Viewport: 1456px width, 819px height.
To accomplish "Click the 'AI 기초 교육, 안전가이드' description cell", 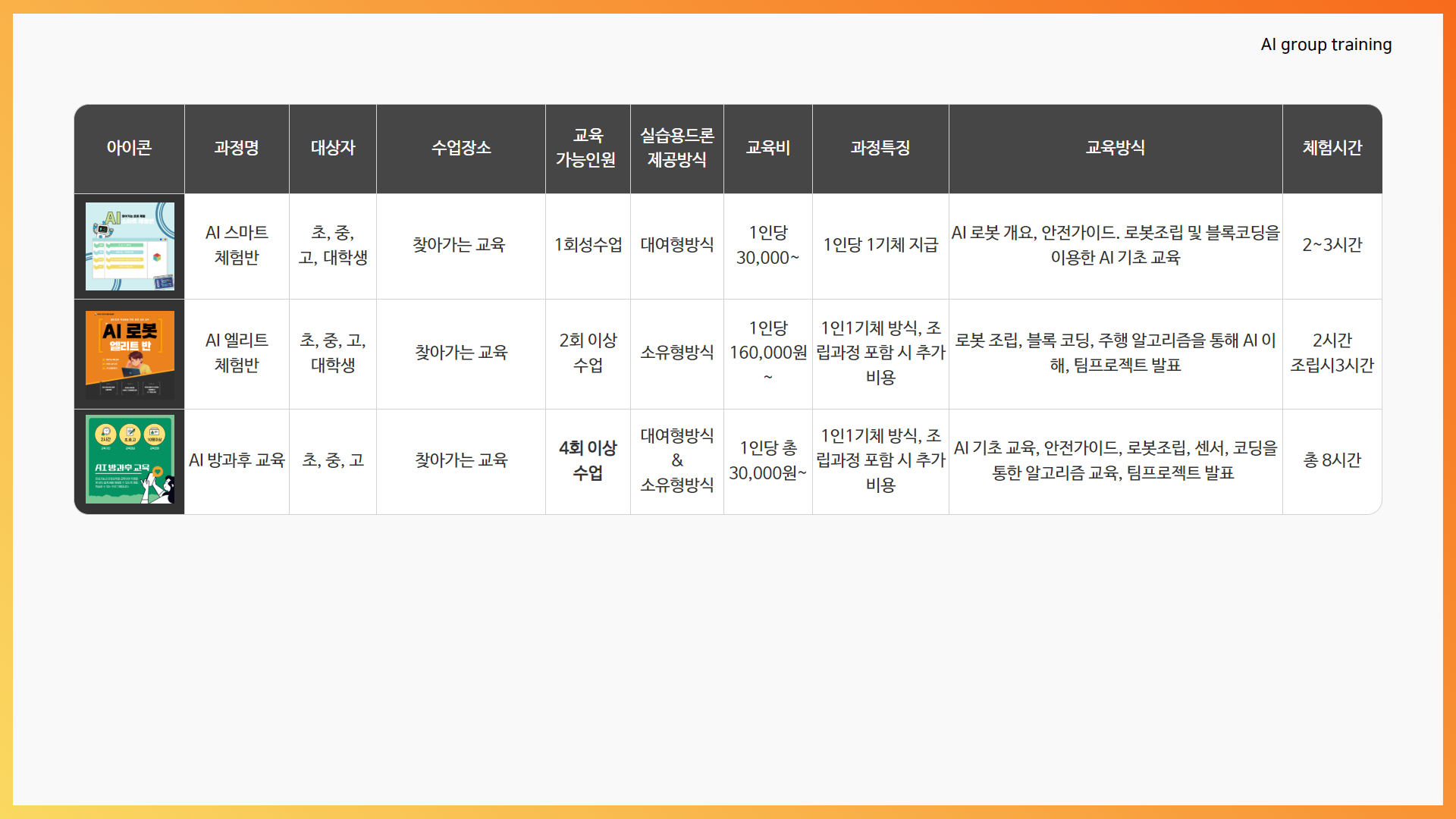I will tap(1116, 461).
